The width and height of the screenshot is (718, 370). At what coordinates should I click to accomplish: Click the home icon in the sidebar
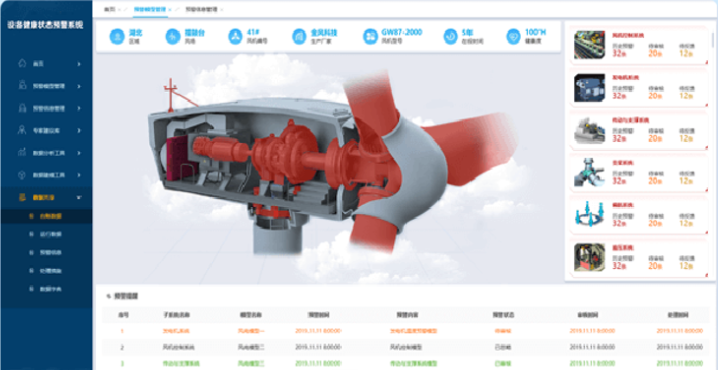click(22, 63)
